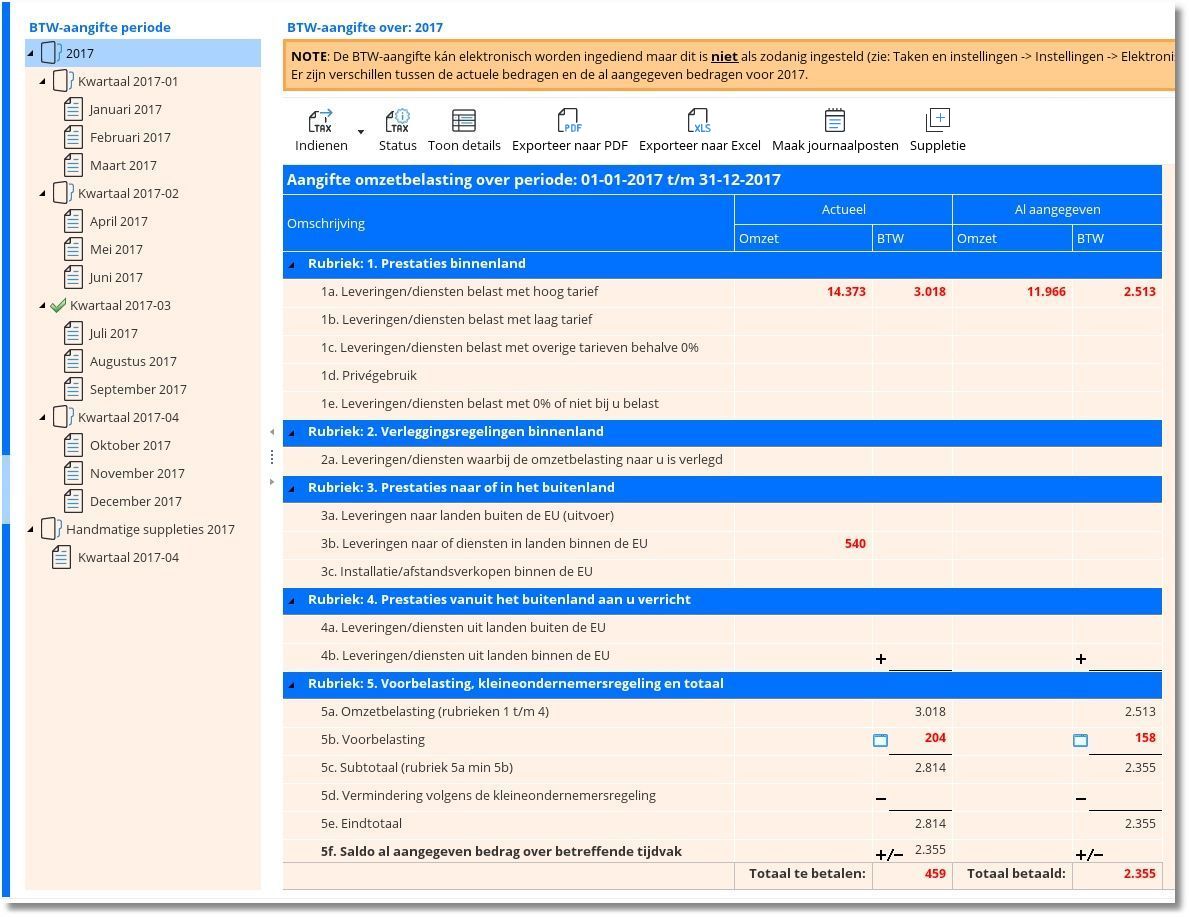This screenshot has width=1189, height=917.
Task: Export the return via Exporteer naar Excel
Action: tap(699, 122)
